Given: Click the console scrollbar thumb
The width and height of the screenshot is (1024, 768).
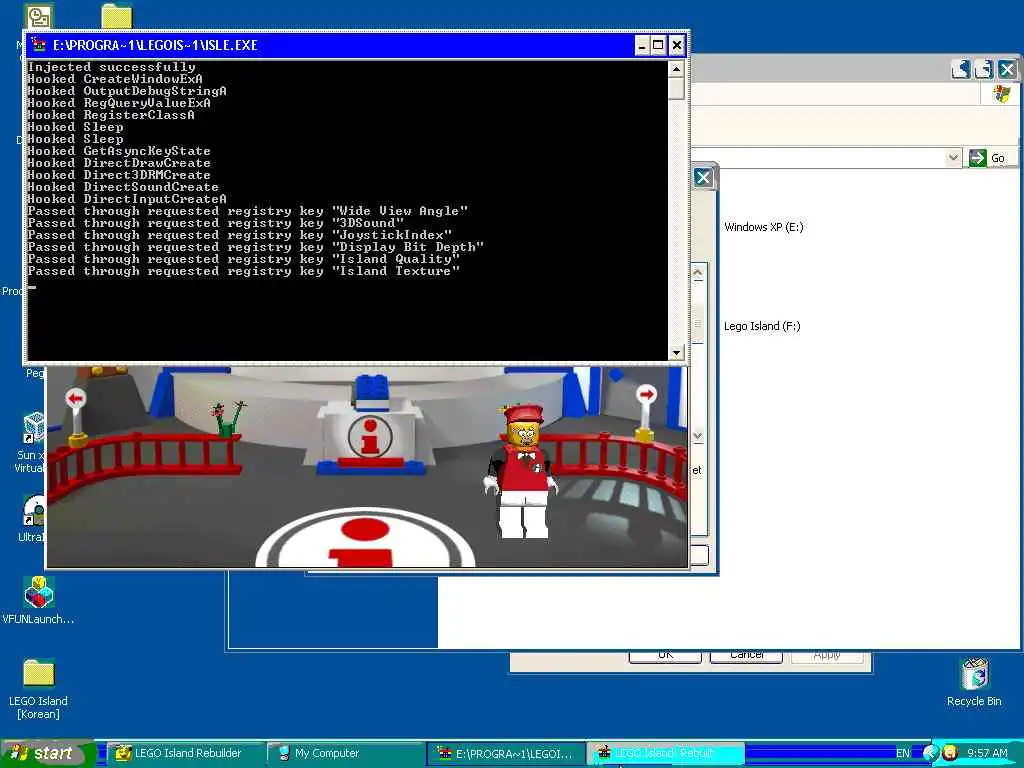Looking at the screenshot, I should pyautogui.click(x=677, y=88).
